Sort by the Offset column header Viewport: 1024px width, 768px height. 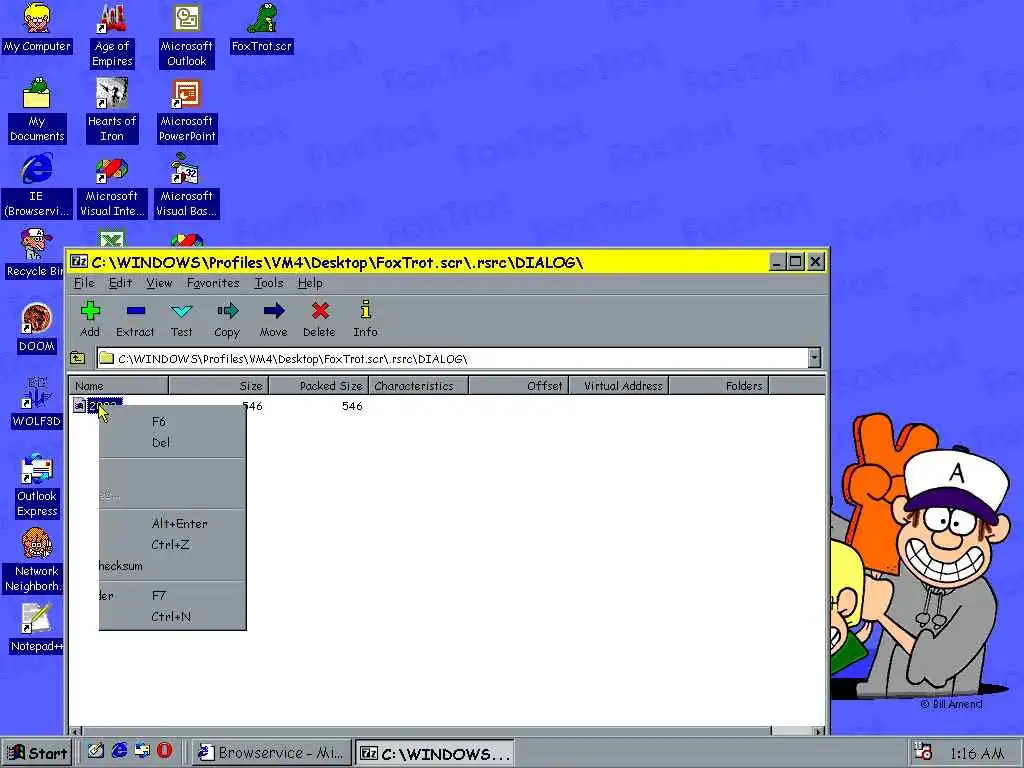coord(519,385)
